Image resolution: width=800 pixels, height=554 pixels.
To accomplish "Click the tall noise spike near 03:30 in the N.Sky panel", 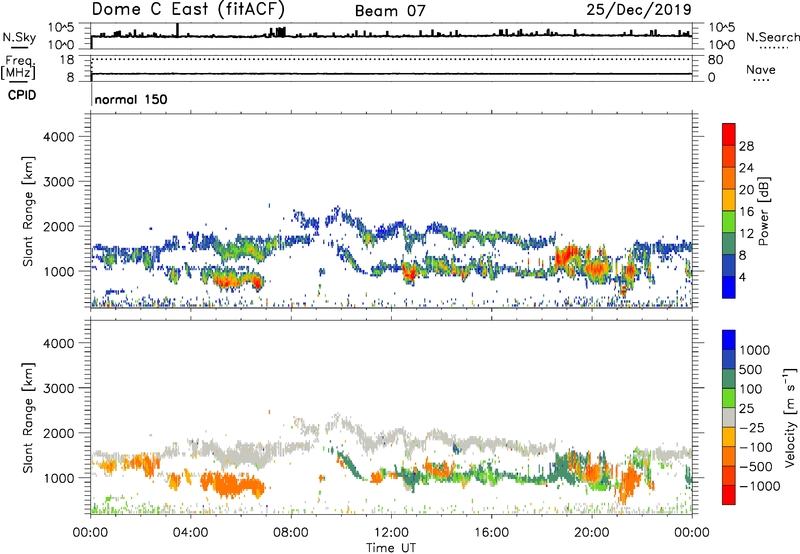I will [177, 30].
